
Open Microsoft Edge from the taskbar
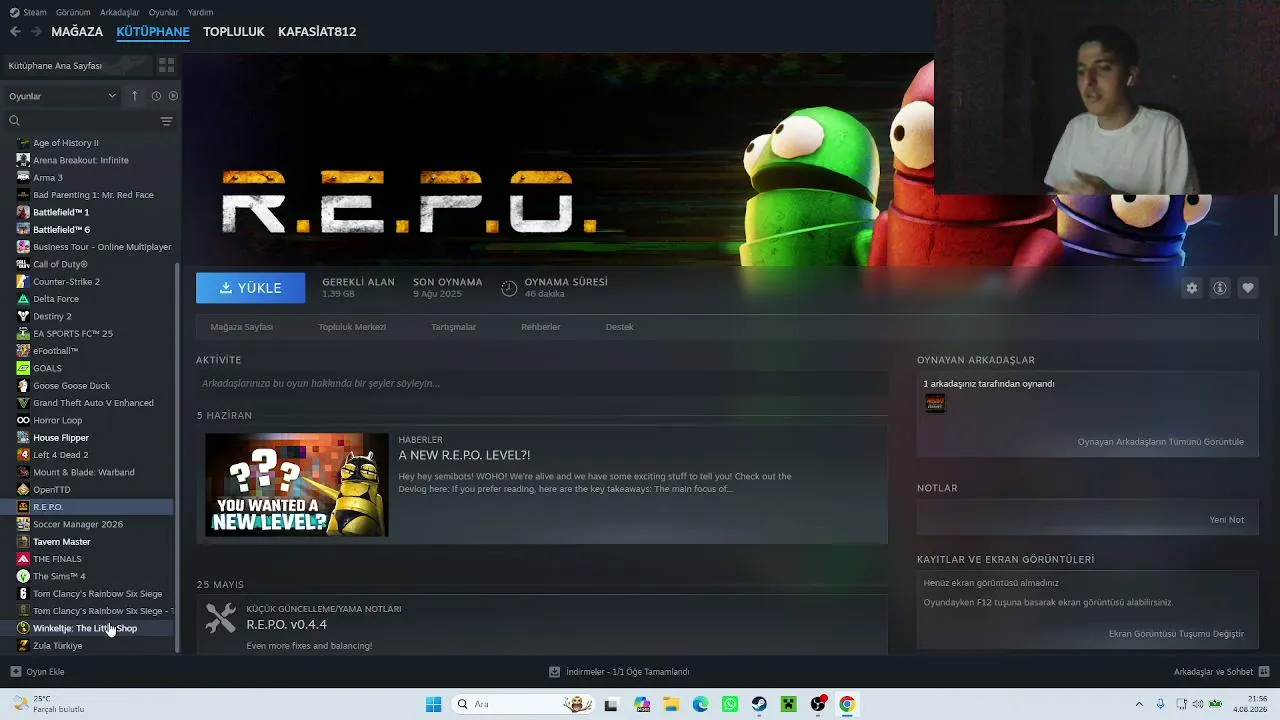click(x=700, y=704)
